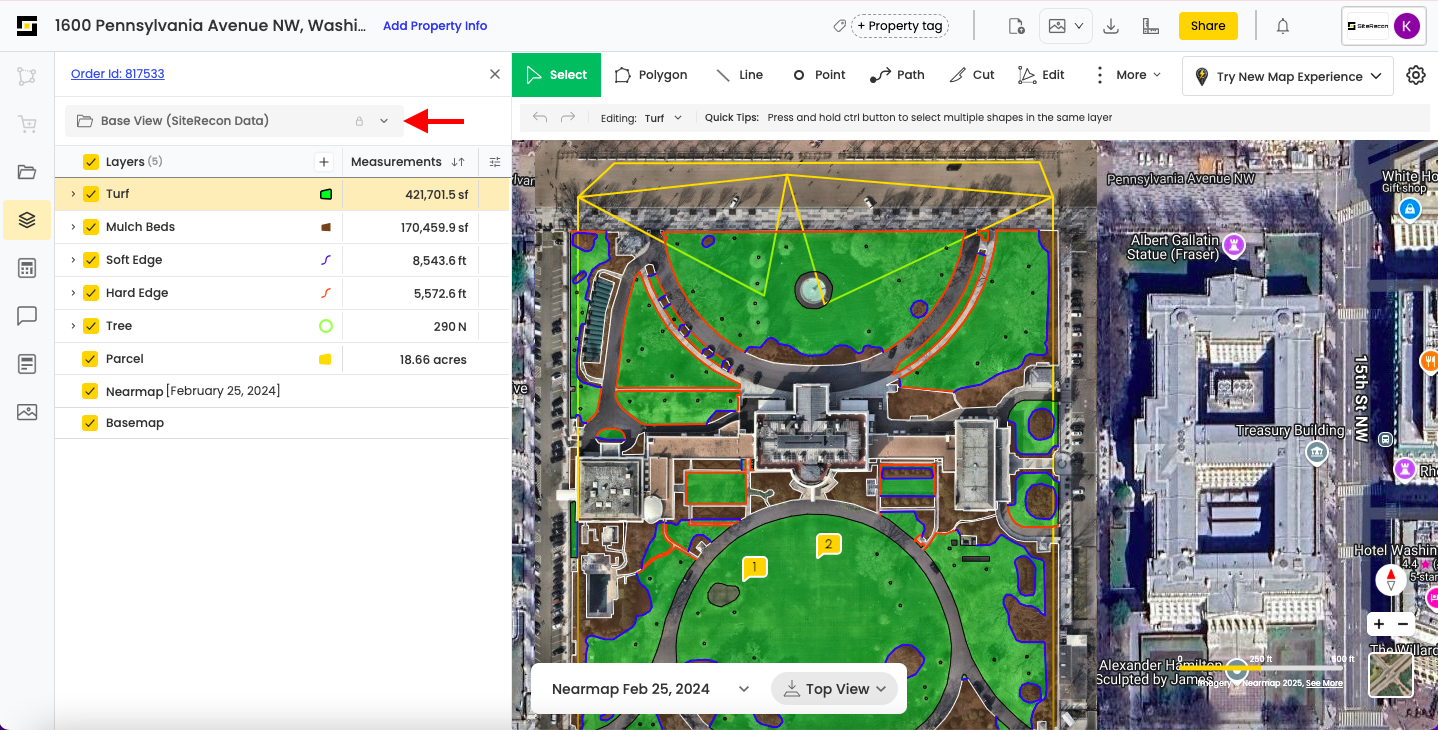Open the map note marker labeled 2
This screenshot has height=730, width=1438.
tap(828, 546)
